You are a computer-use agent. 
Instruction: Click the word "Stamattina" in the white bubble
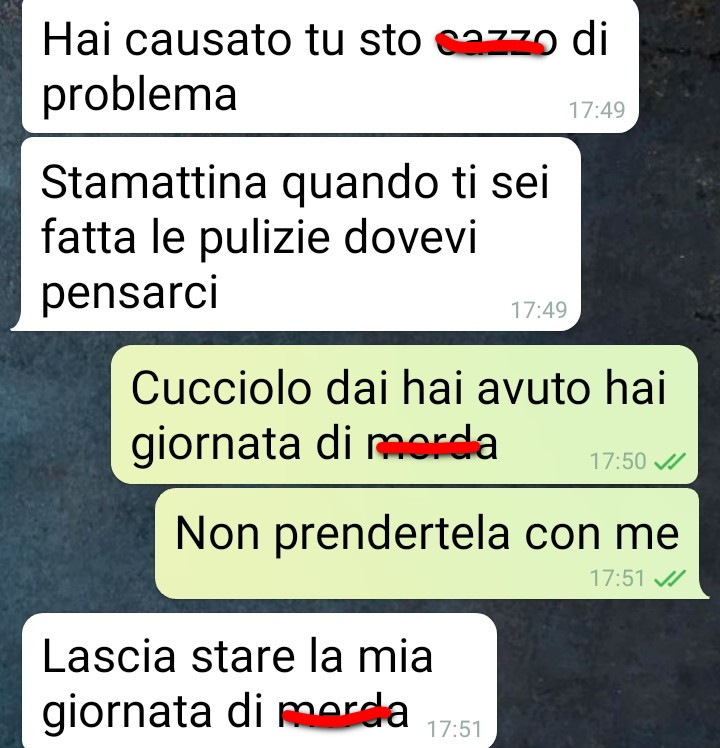tap(154, 182)
